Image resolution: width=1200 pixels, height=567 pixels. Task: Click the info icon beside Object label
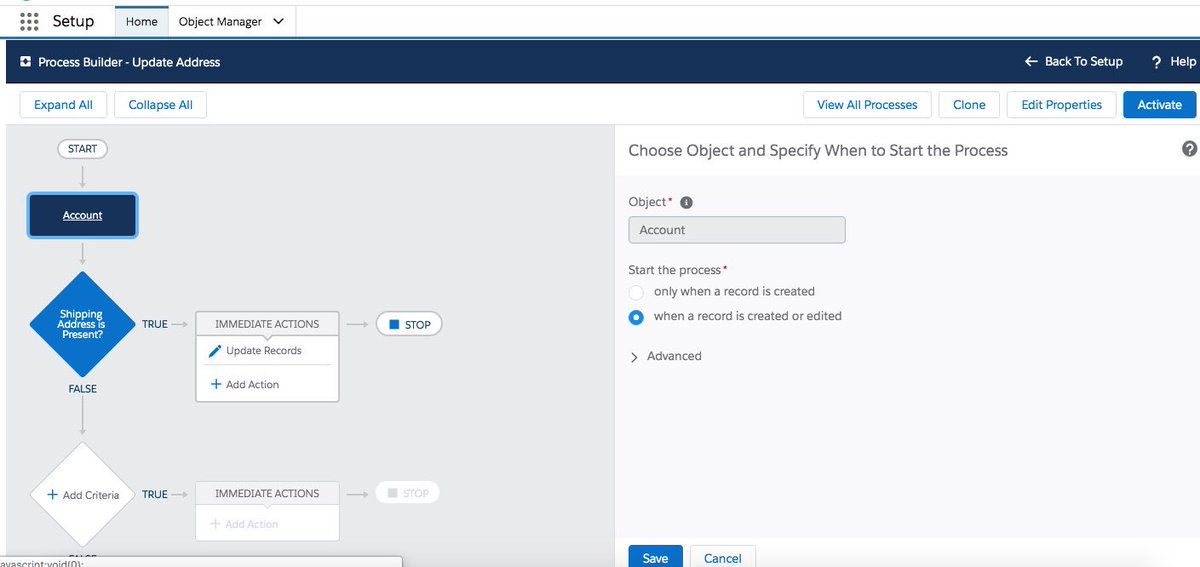pyautogui.click(x=686, y=202)
